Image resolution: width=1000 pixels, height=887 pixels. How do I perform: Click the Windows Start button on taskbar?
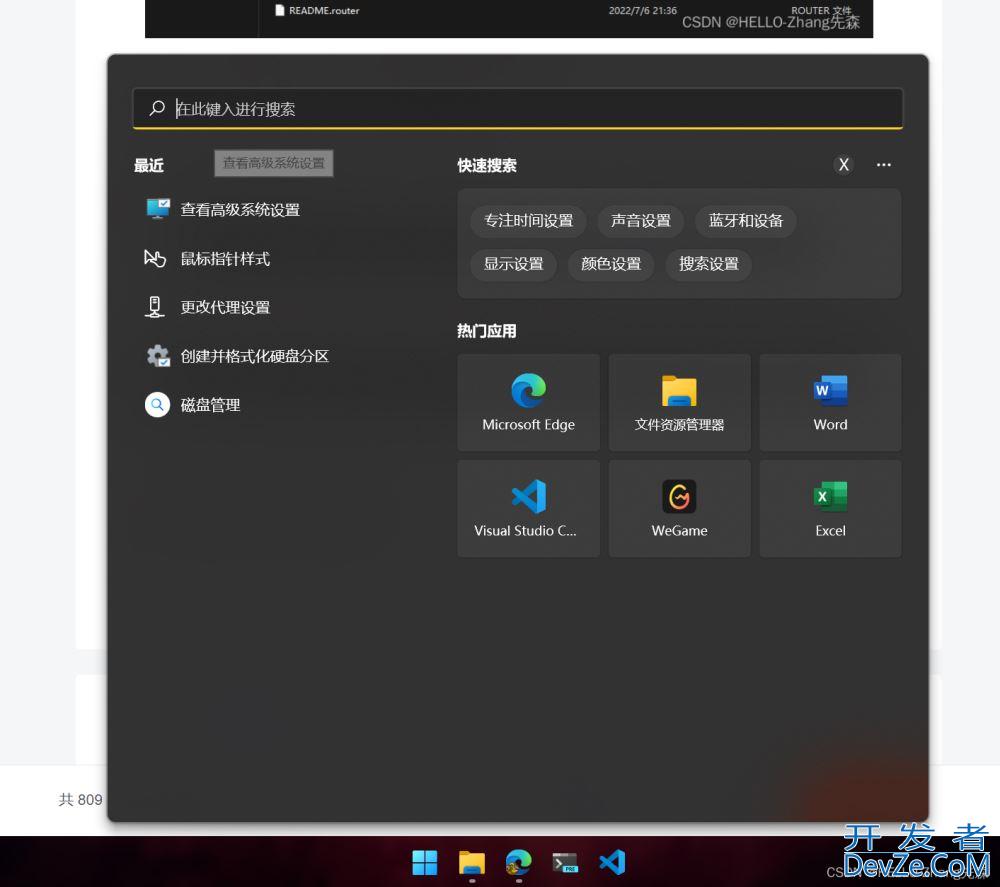point(425,863)
